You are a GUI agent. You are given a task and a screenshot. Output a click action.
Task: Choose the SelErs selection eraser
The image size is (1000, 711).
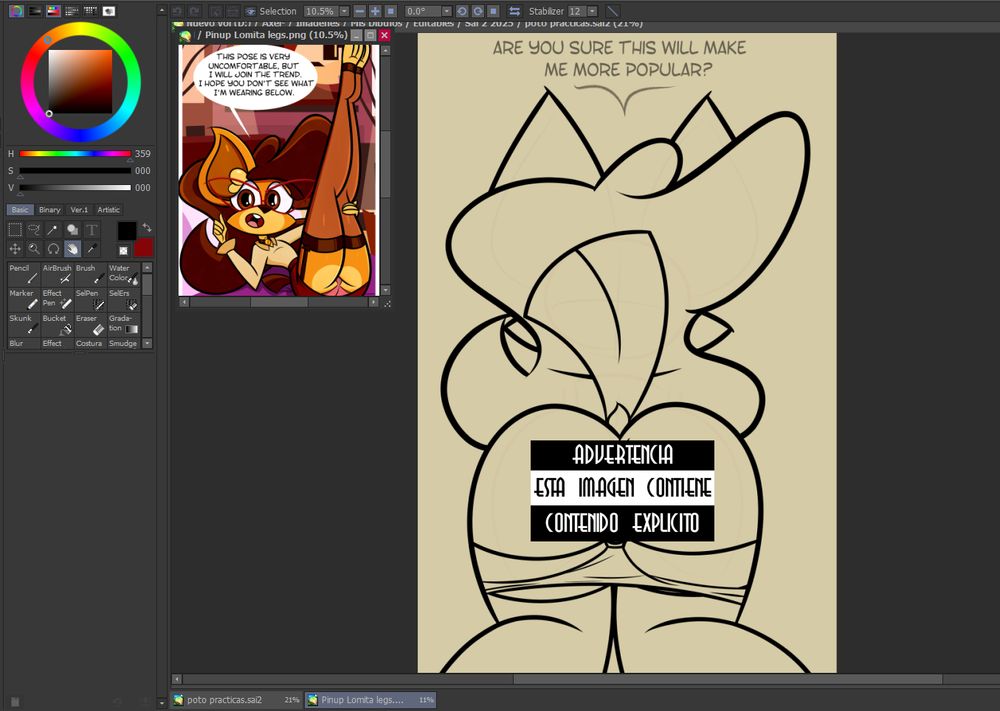click(x=123, y=299)
